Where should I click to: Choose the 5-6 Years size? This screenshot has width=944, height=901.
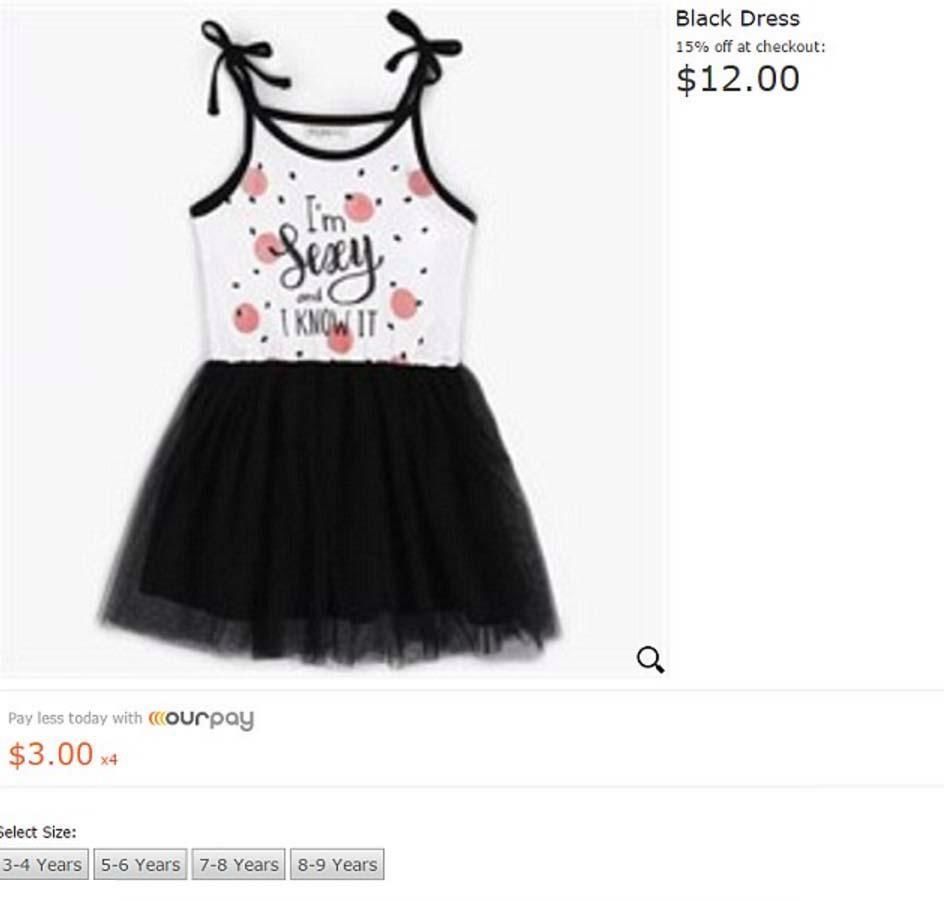pyautogui.click(x=140, y=864)
